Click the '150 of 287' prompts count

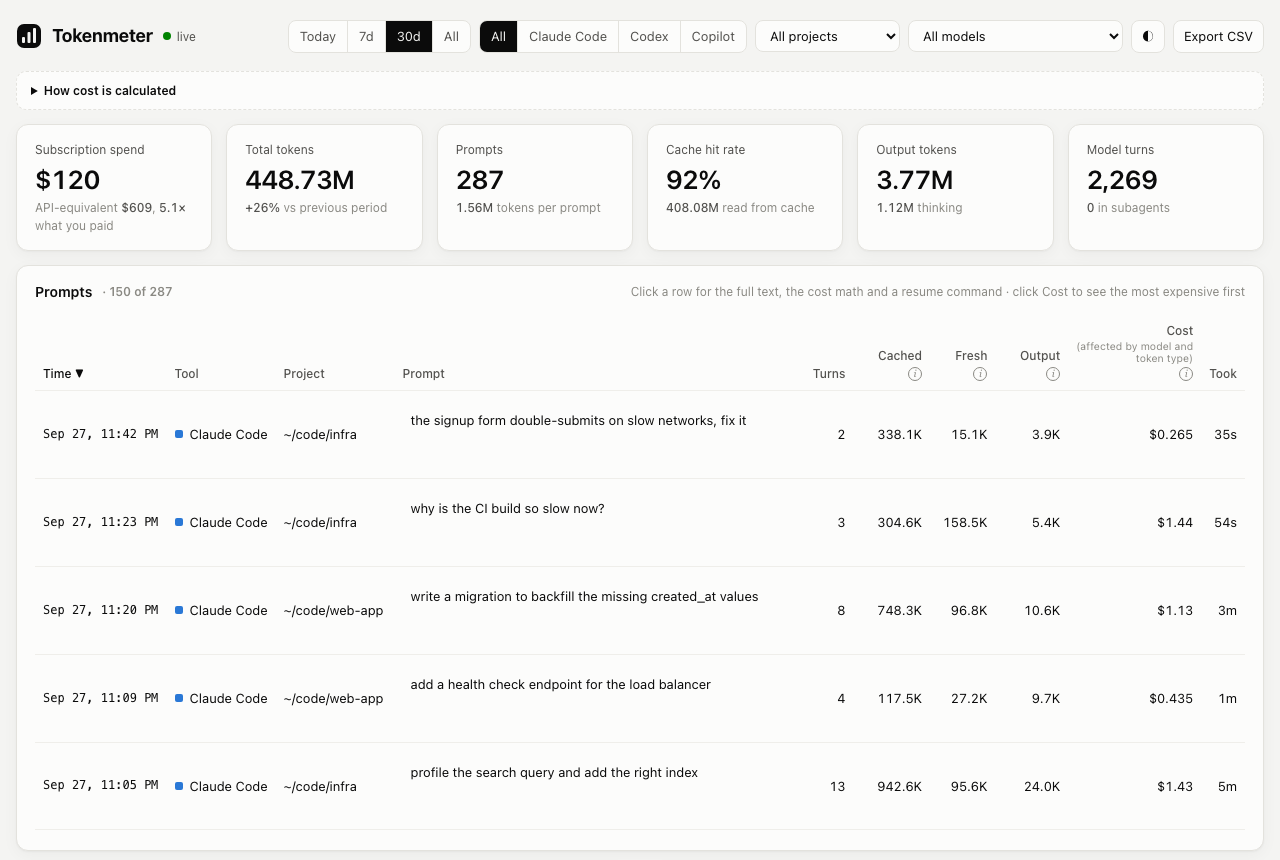(x=137, y=292)
